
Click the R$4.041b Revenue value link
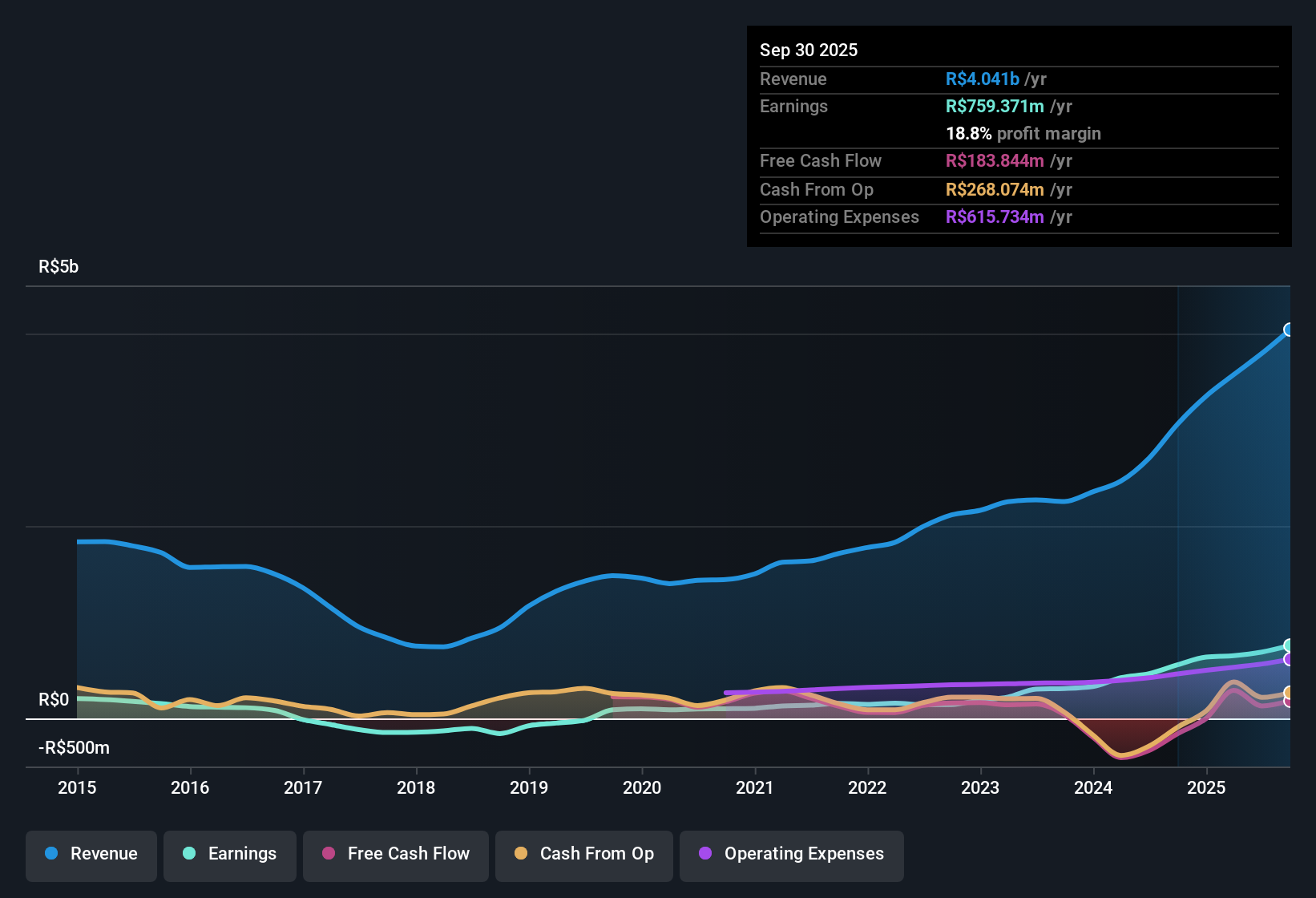[982, 79]
